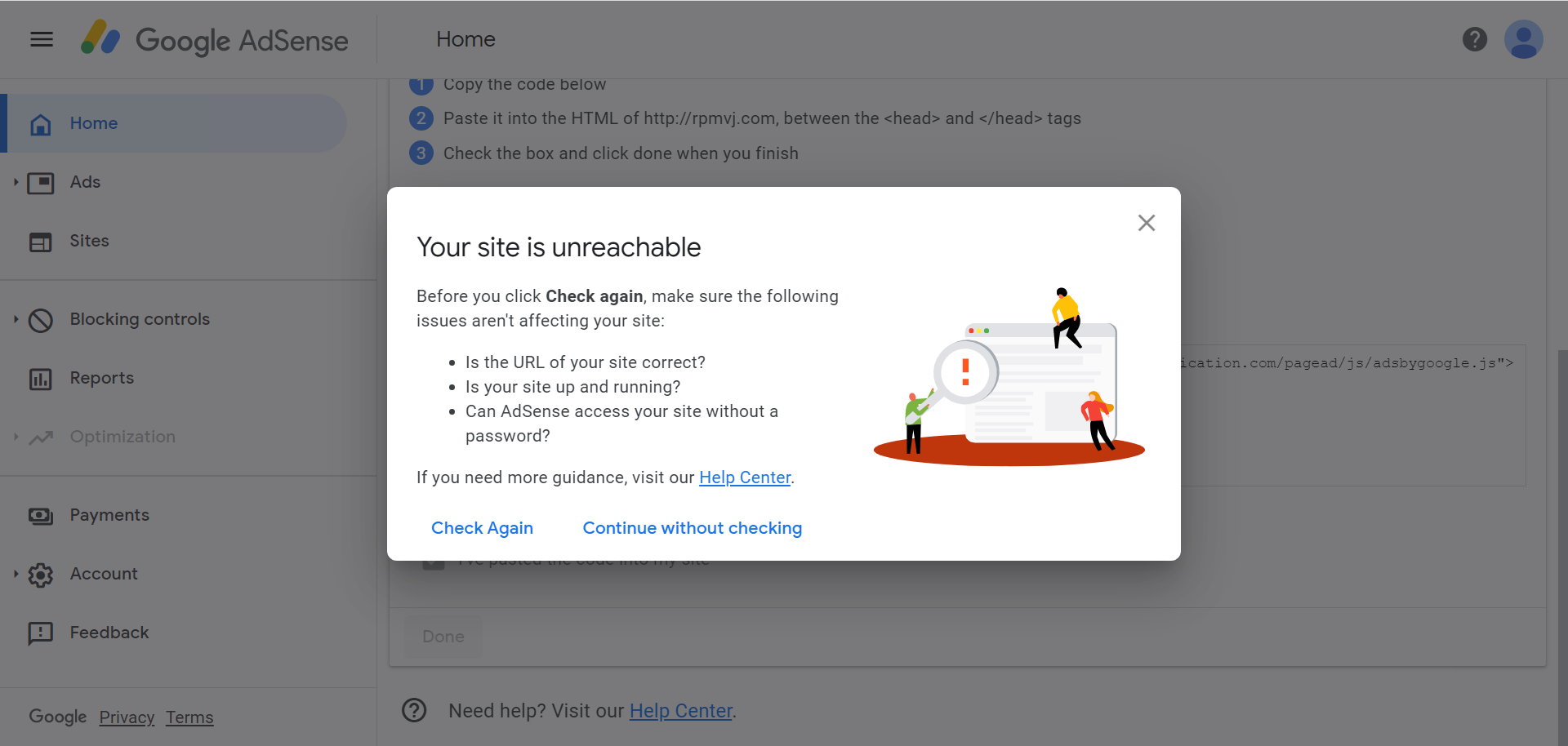Open Reports in the sidebar
This screenshot has height=746, width=1568.
pos(101,378)
